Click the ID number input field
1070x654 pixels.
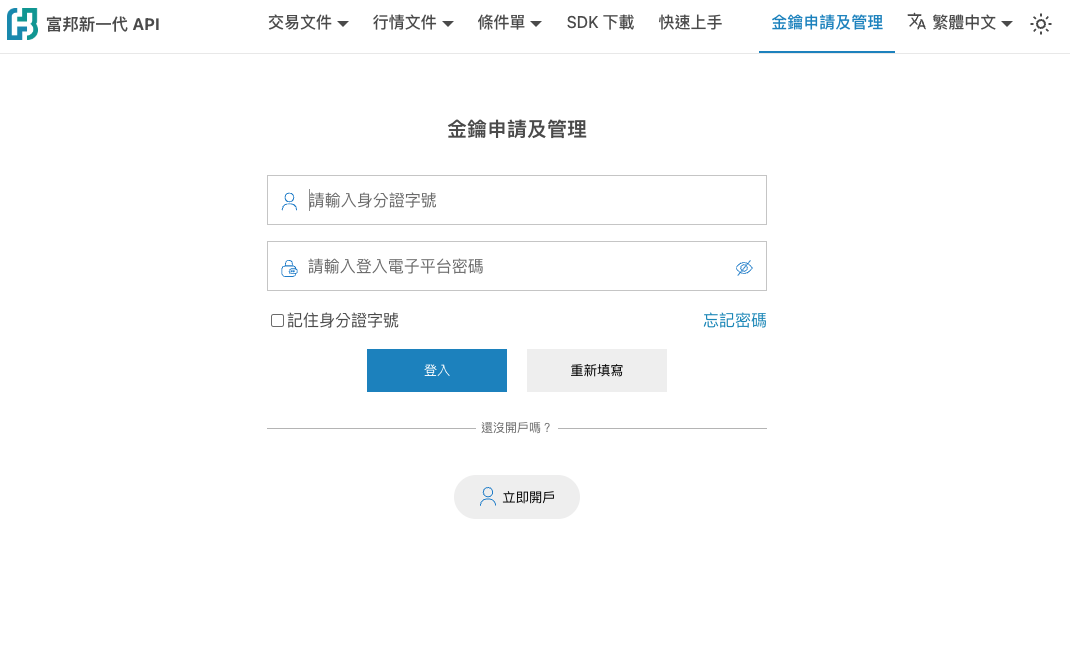pyautogui.click(x=516, y=199)
